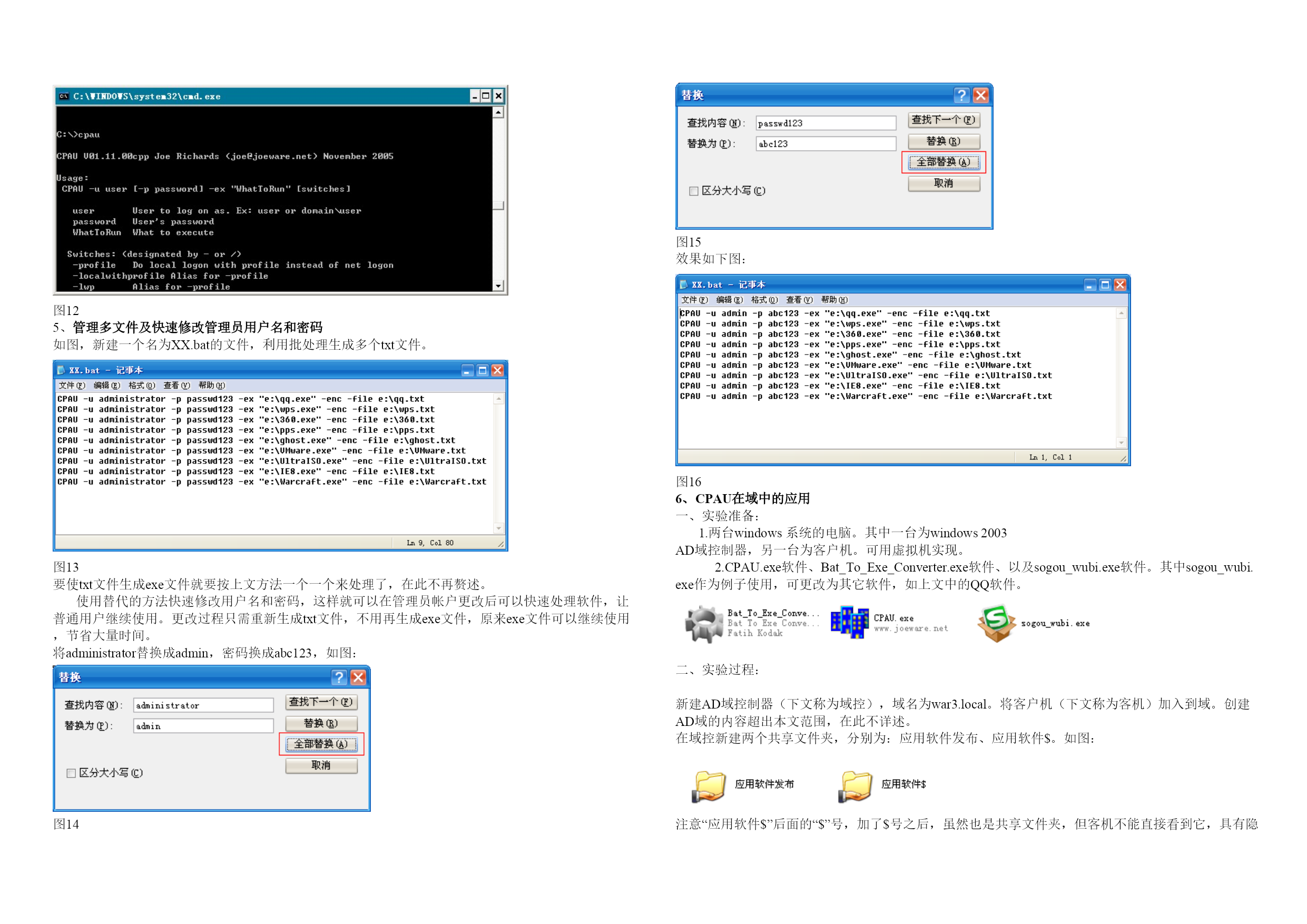The image size is (1307, 924).
Task: Click the e:\ghost.txt line in the figure 16 notepad
Action: pyautogui.click(x=850, y=355)
